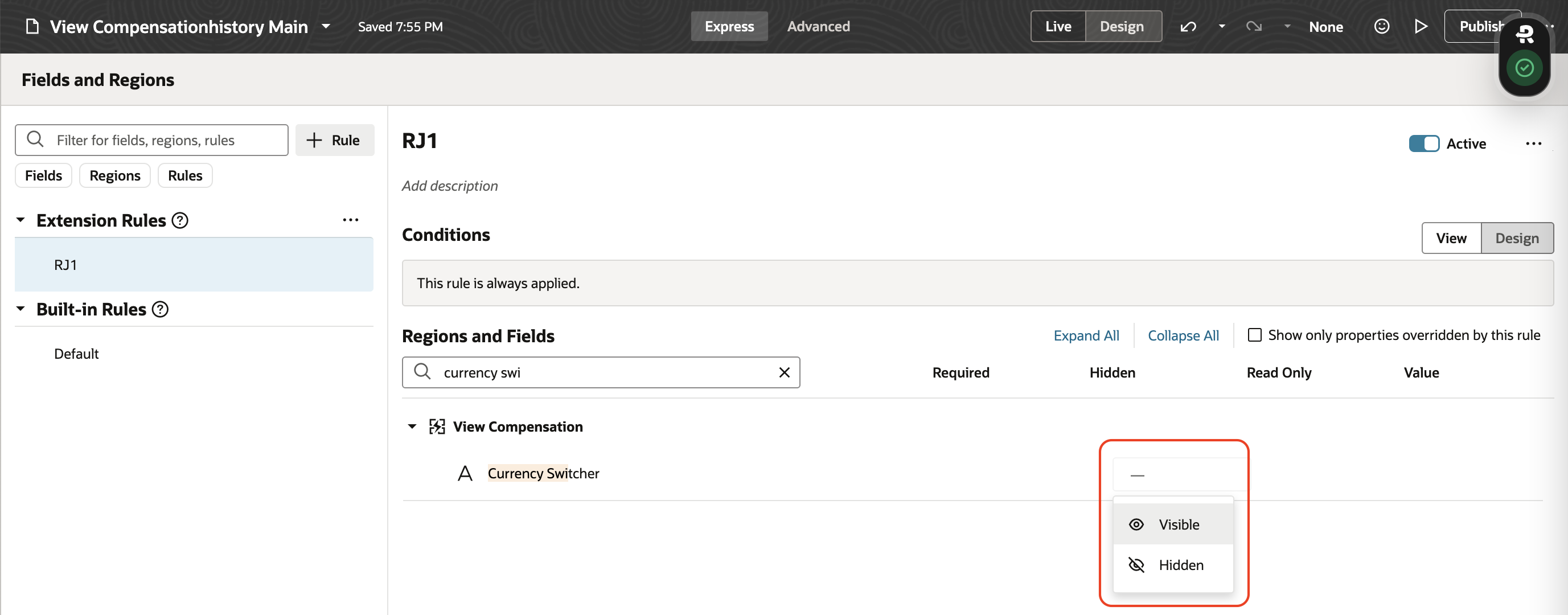Switch to the Advanced mode tab
Image resolution: width=1568 pixels, height=615 pixels.
[819, 26]
